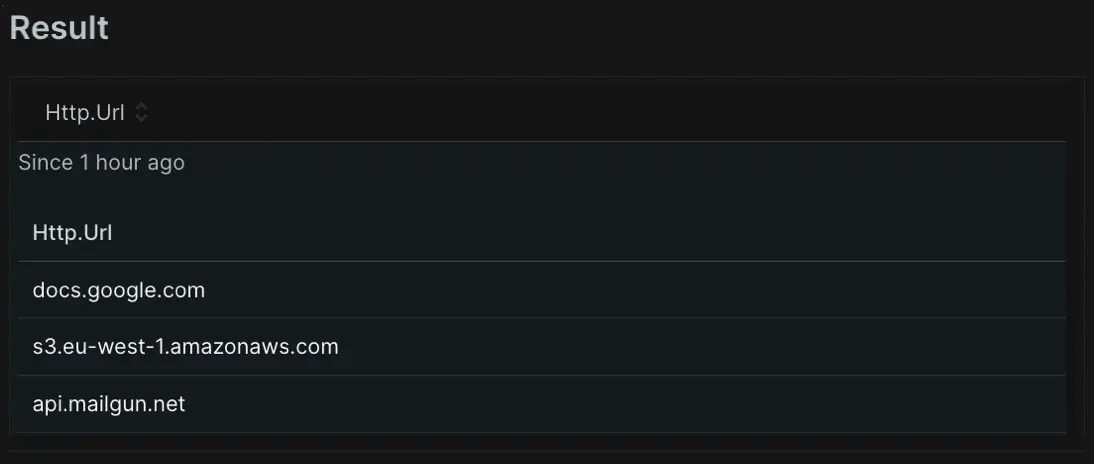Click the docs.google.com URL text

coord(118,290)
